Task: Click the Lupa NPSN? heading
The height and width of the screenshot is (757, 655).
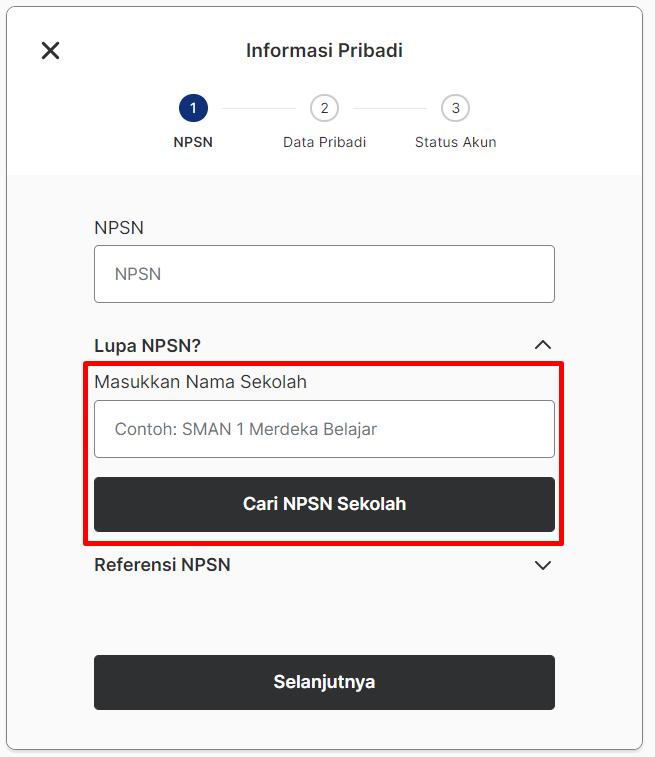Action: [x=147, y=346]
